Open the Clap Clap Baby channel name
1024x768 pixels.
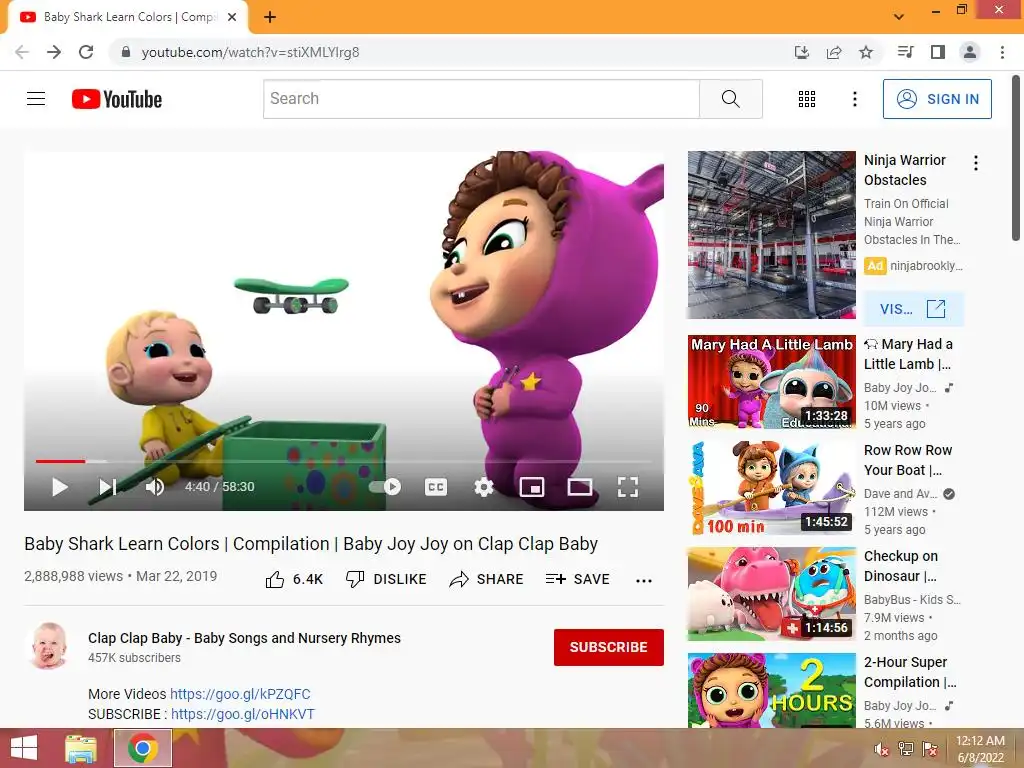point(244,638)
